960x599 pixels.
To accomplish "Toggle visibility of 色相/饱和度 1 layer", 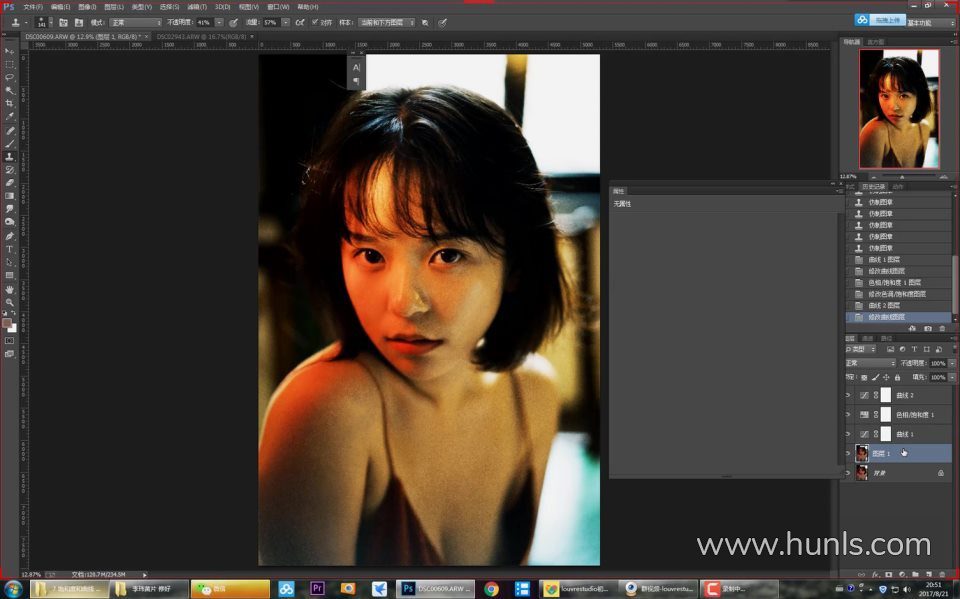I will tap(848, 415).
